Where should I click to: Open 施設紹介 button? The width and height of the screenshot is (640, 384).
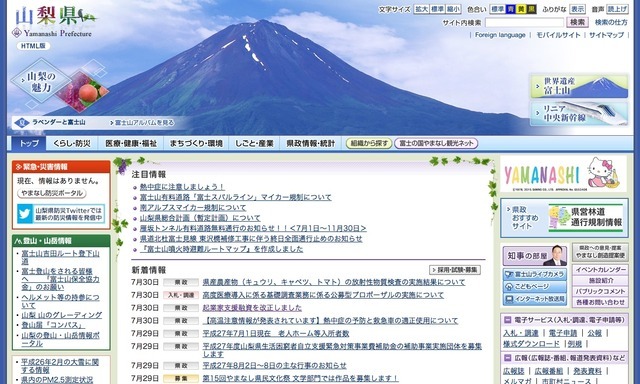tap(600, 281)
